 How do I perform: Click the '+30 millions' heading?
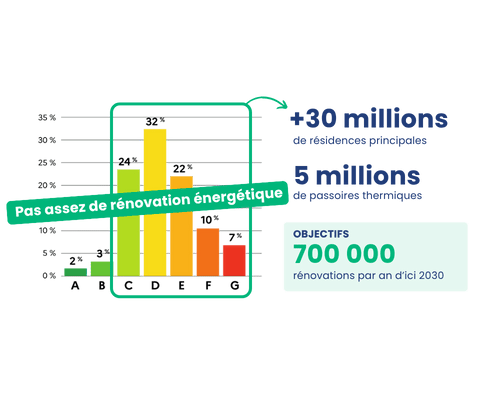coord(369,119)
